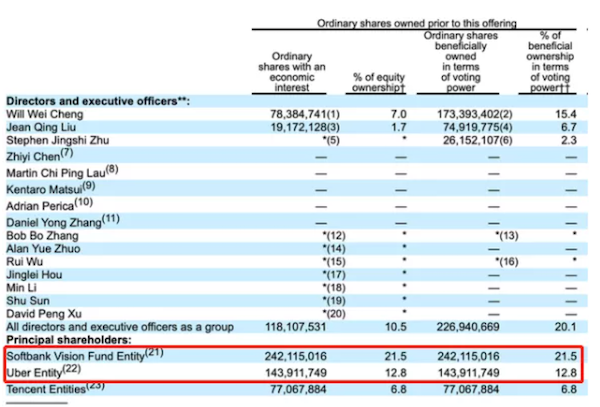Select the name Kentaro Matsui(9)

[x=51, y=188]
